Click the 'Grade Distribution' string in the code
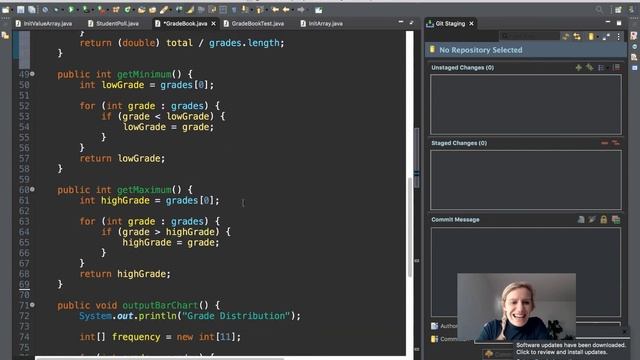Image resolution: width=640 pixels, height=360 pixels. [x=236, y=316]
